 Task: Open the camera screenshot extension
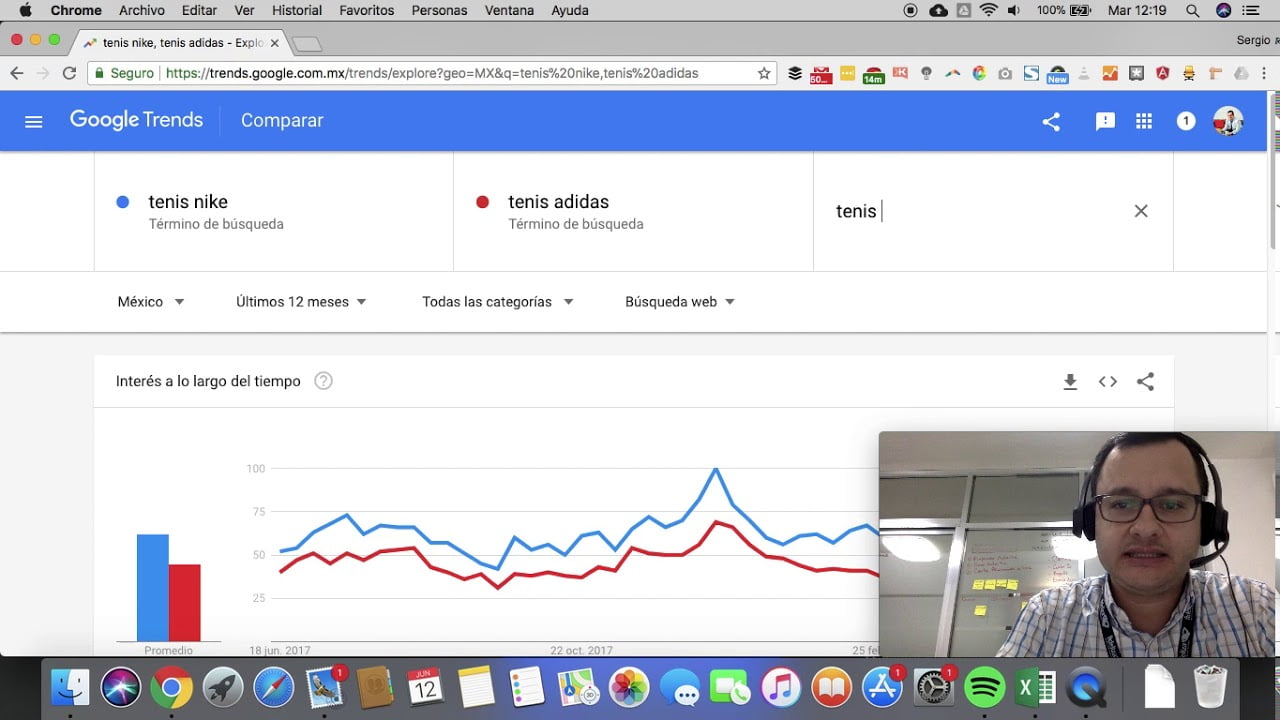coord(1005,73)
